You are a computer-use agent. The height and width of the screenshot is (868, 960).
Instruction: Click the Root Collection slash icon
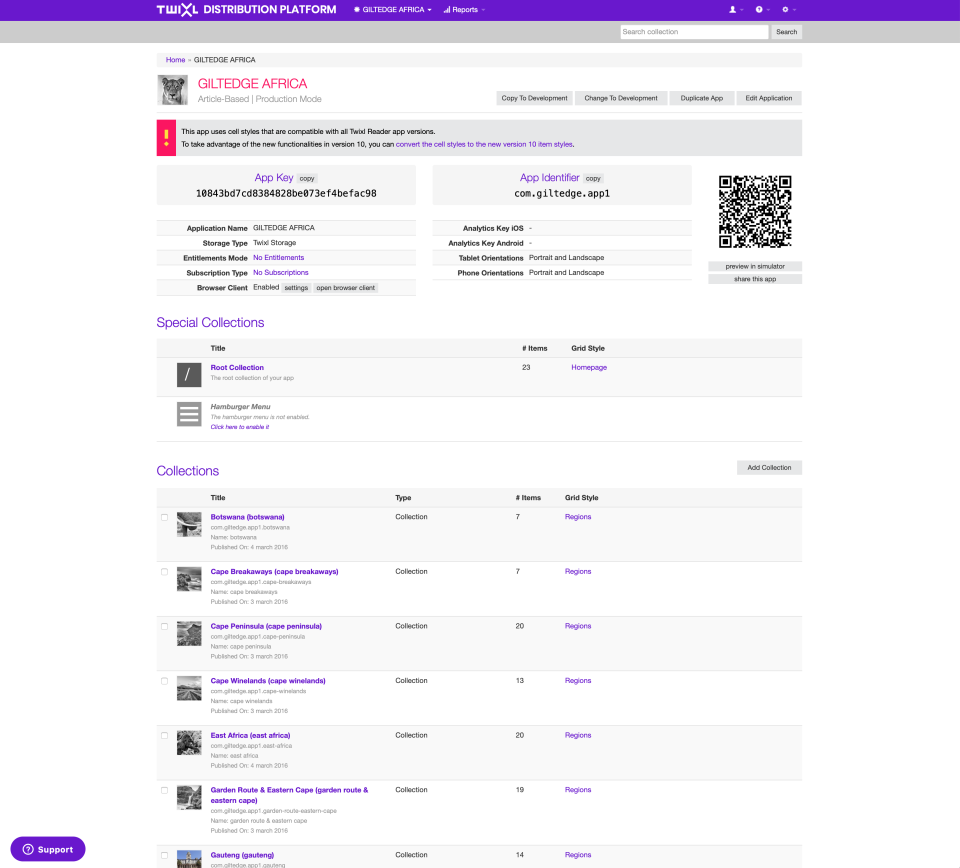click(189, 375)
